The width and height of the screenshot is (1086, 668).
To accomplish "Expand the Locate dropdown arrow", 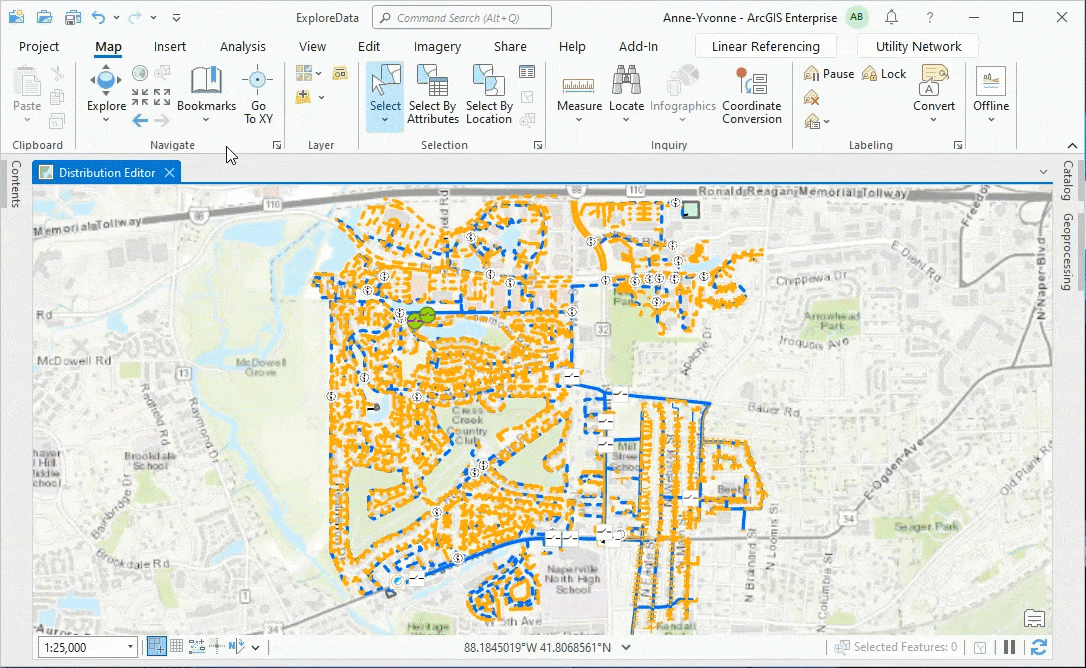I will coord(626,121).
